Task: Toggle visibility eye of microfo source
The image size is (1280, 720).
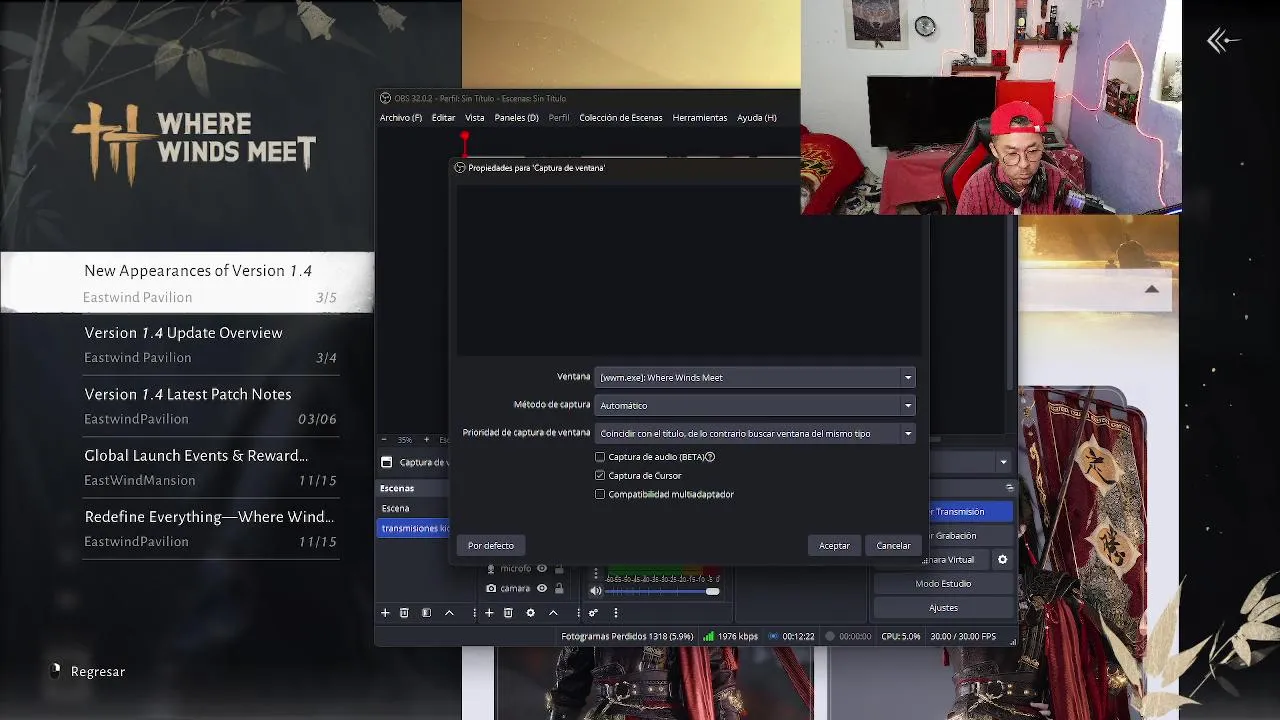Action: pyautogui.click(x=542, y=569)
